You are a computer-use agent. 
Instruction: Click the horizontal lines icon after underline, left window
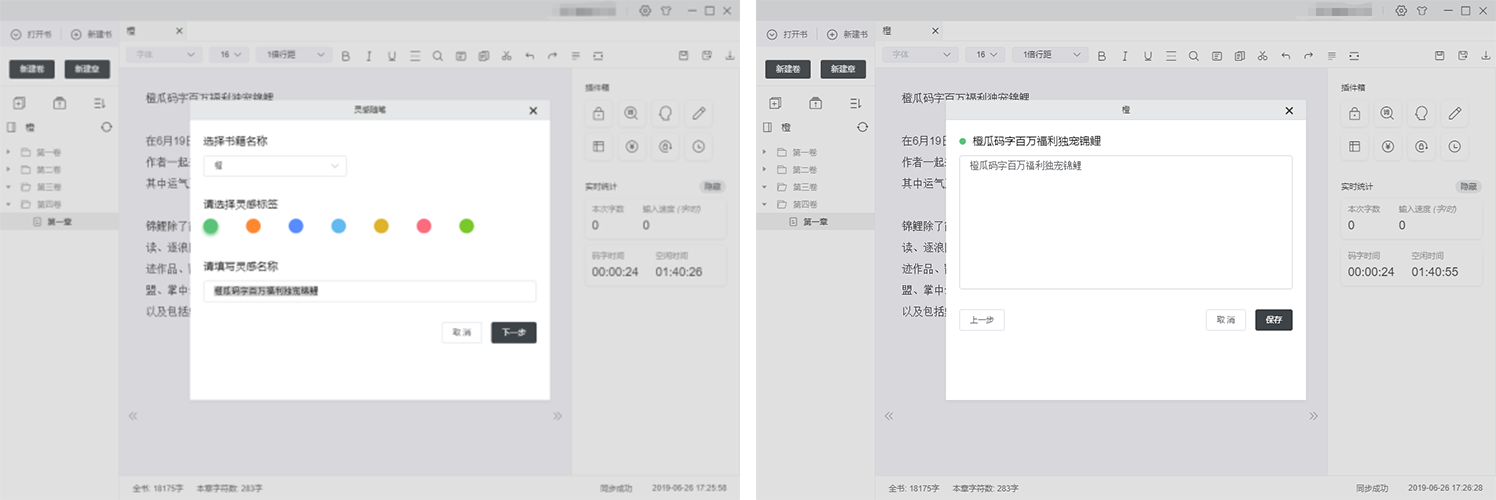[415, 55]
